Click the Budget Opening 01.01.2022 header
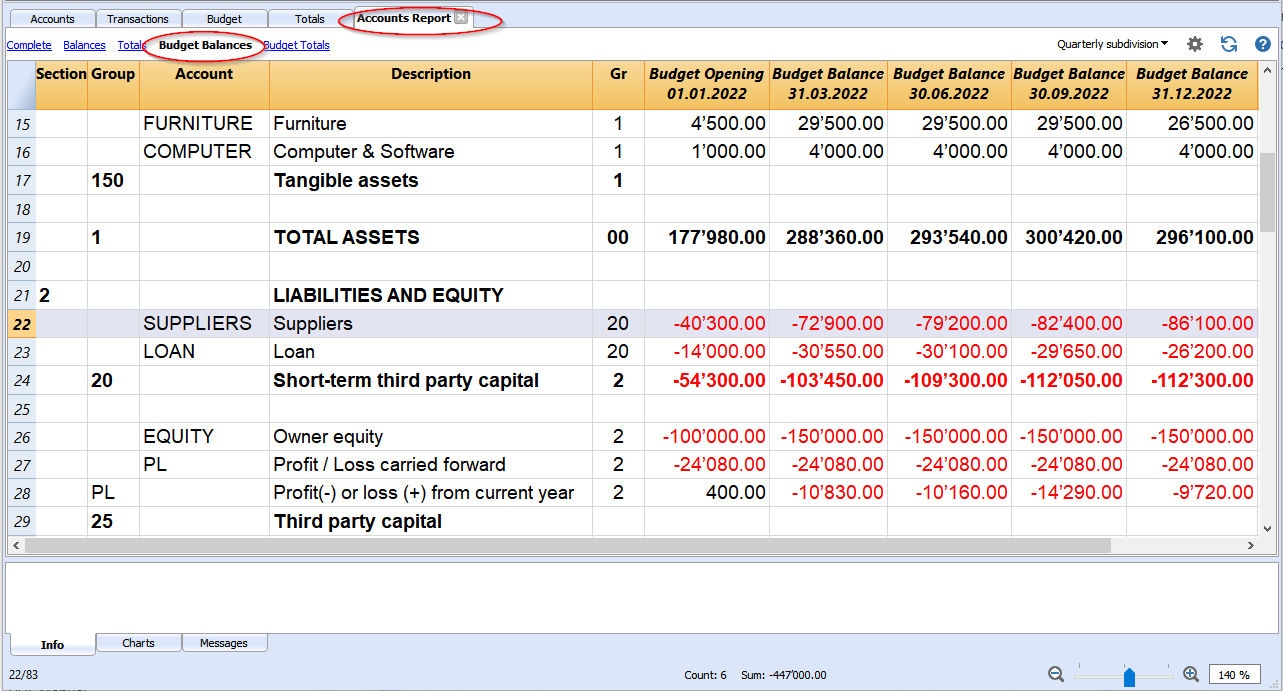Viewport: 1283px width, 691px height. 707,84
